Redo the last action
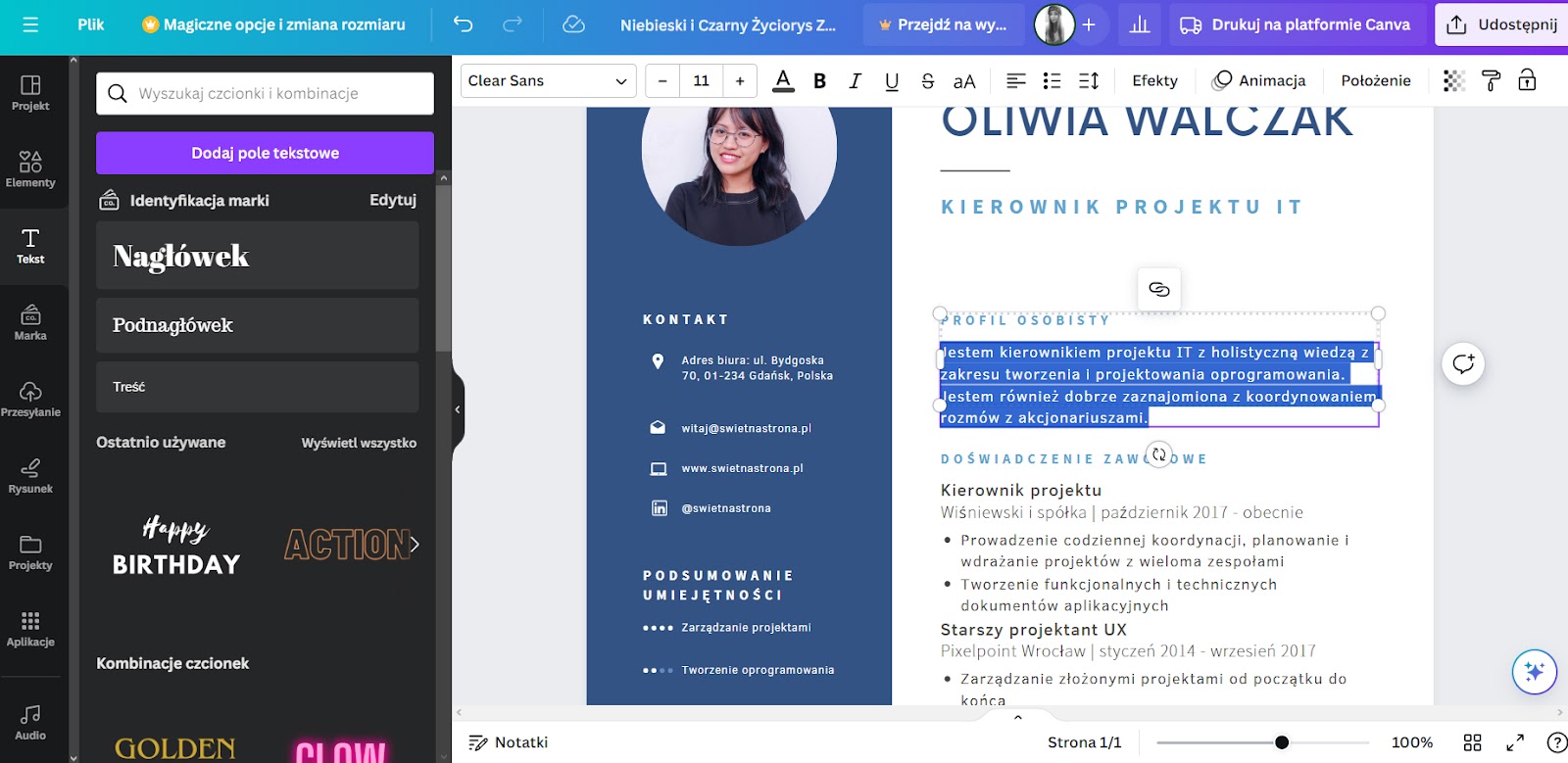 (513, 24)
